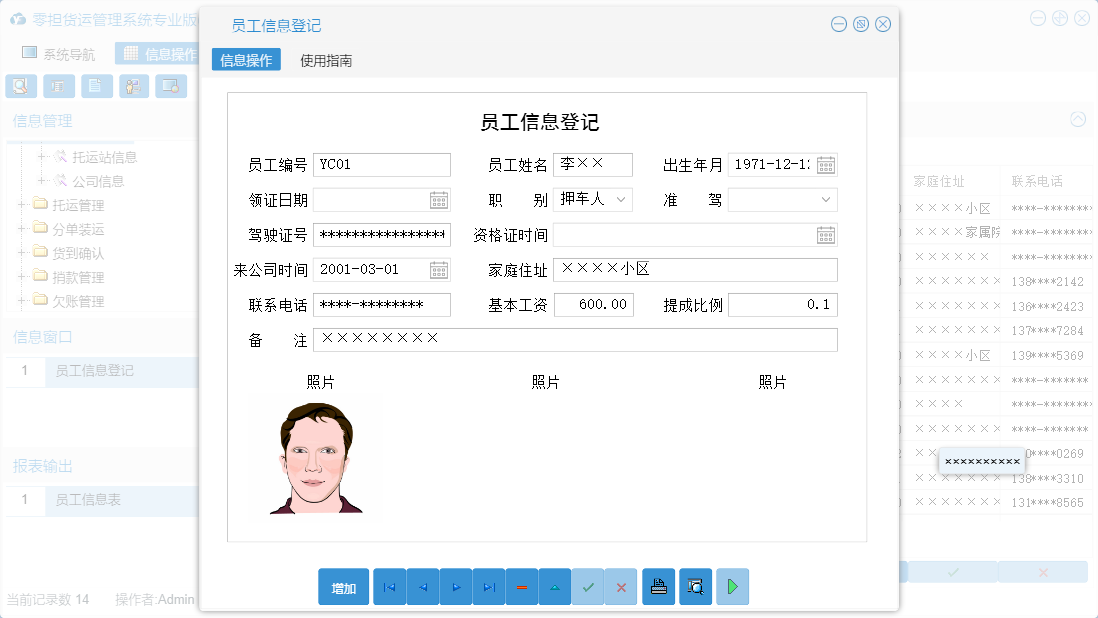Cancel changes with the red X icon
This screenshot has height=618, width=1098.
point(620,587)
